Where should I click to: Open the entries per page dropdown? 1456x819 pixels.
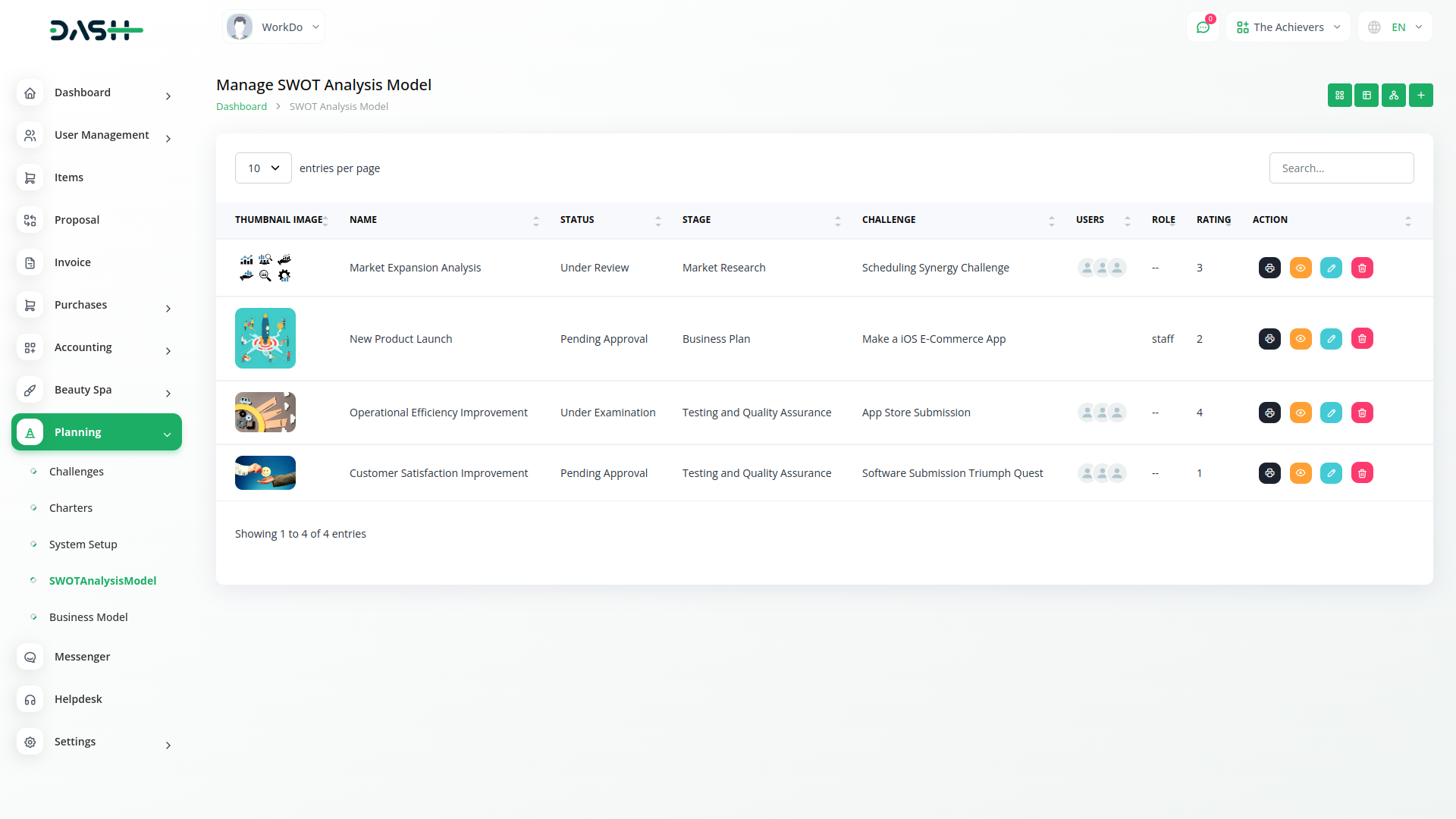[263, 168]
